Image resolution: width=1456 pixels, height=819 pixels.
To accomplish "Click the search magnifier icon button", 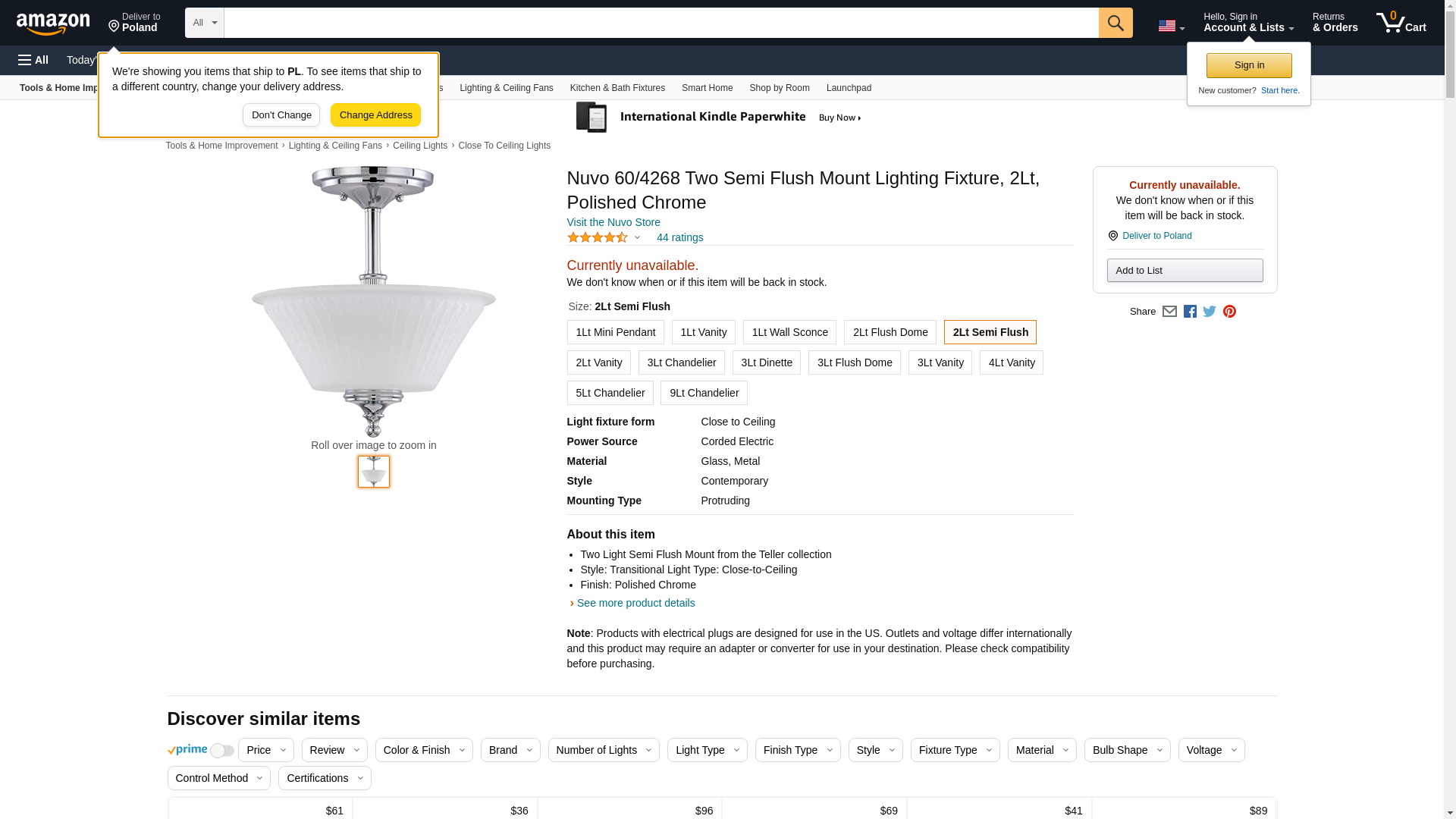I will (1116, 23).
